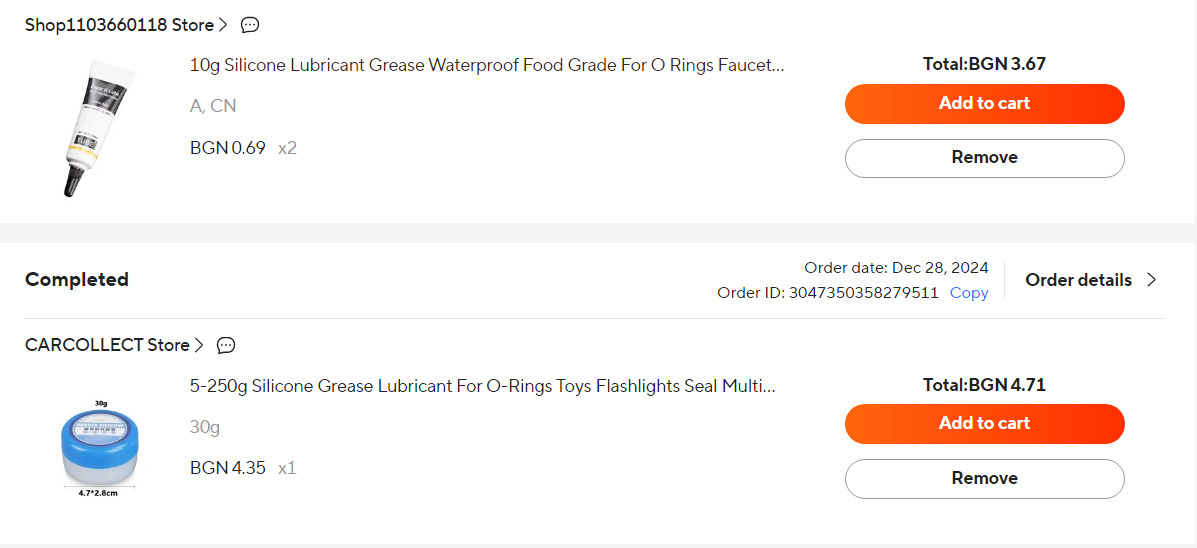Add the 10g Silicone Lubricant to cart
This screenshot has width=1197, height=548.
(x=984, y=103)
